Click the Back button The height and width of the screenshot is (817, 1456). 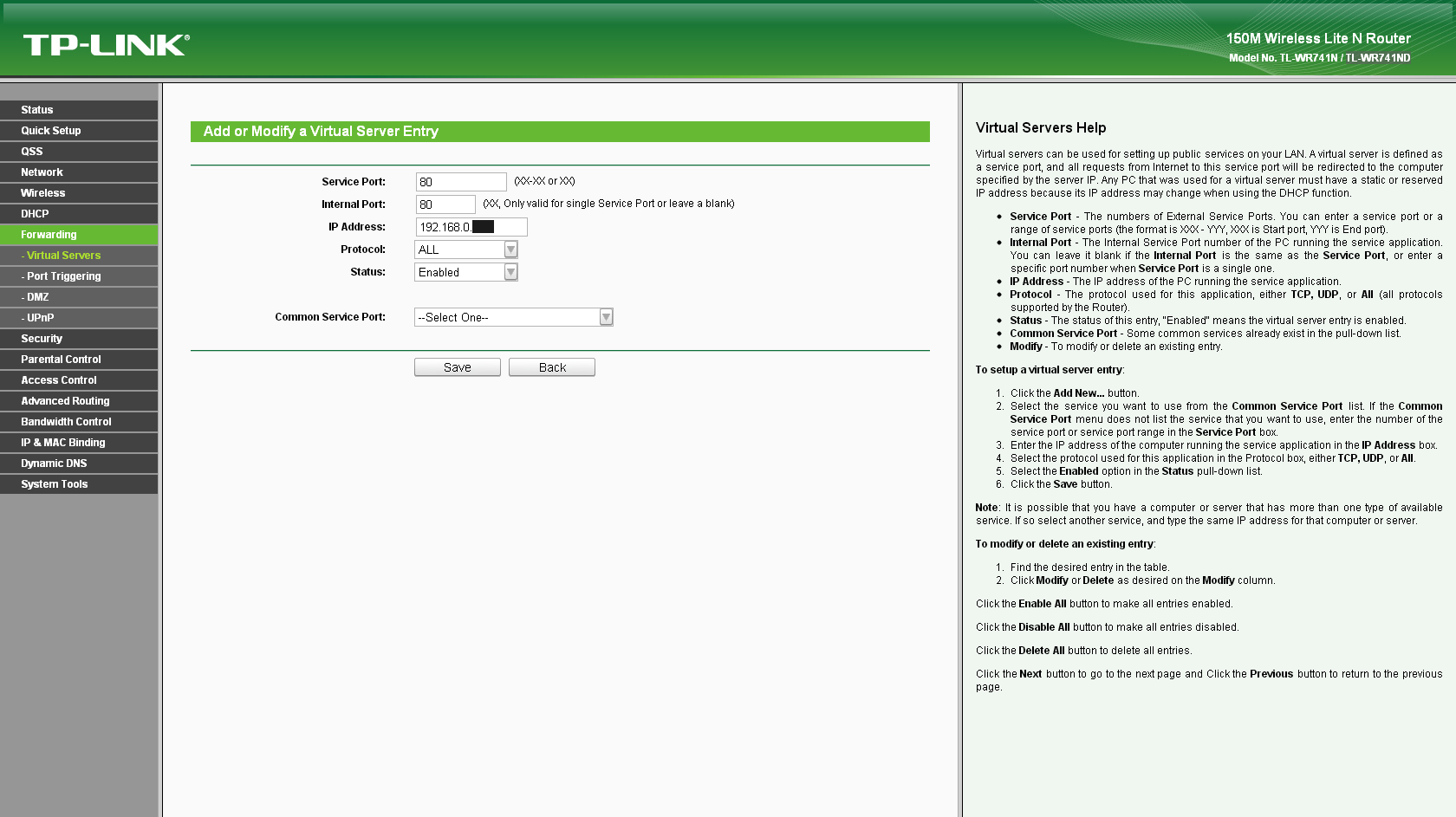(x=551, y=366)
